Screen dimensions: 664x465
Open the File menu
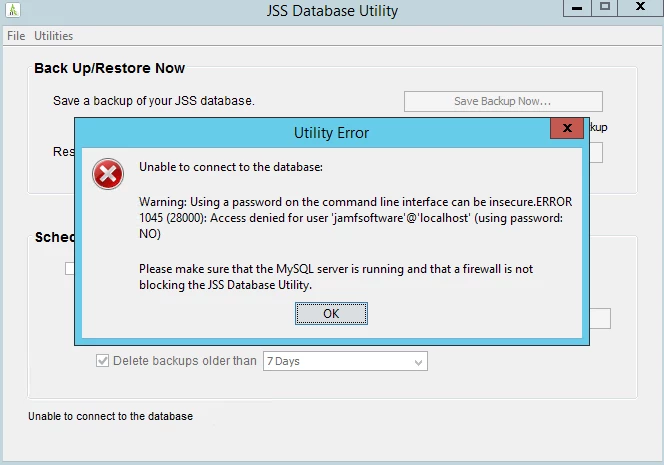(16, 36)
